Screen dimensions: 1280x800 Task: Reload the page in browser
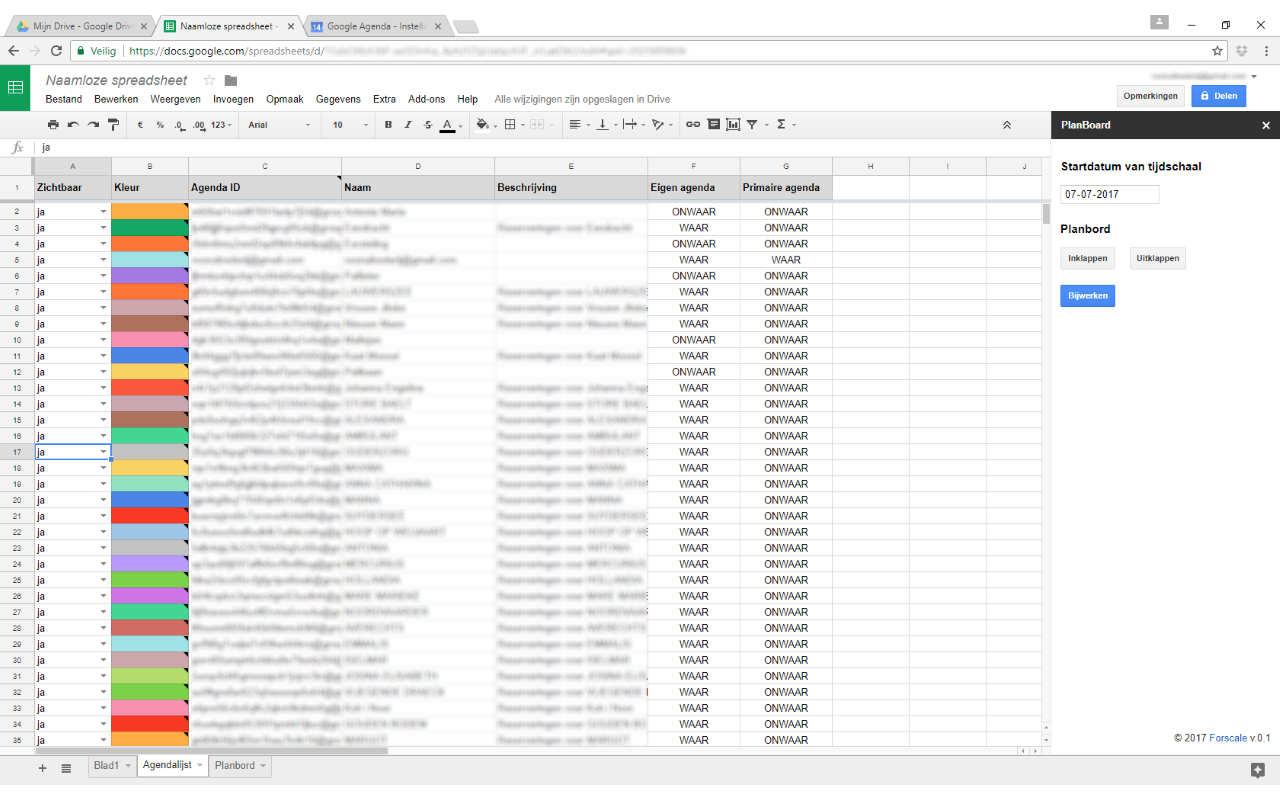tap(56, 50)
